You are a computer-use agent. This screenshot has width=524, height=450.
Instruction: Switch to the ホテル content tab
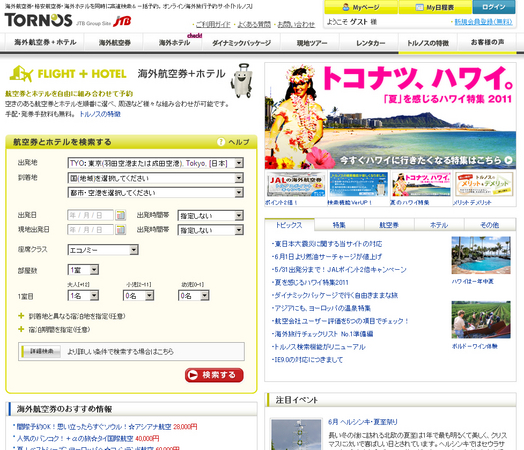439,225
